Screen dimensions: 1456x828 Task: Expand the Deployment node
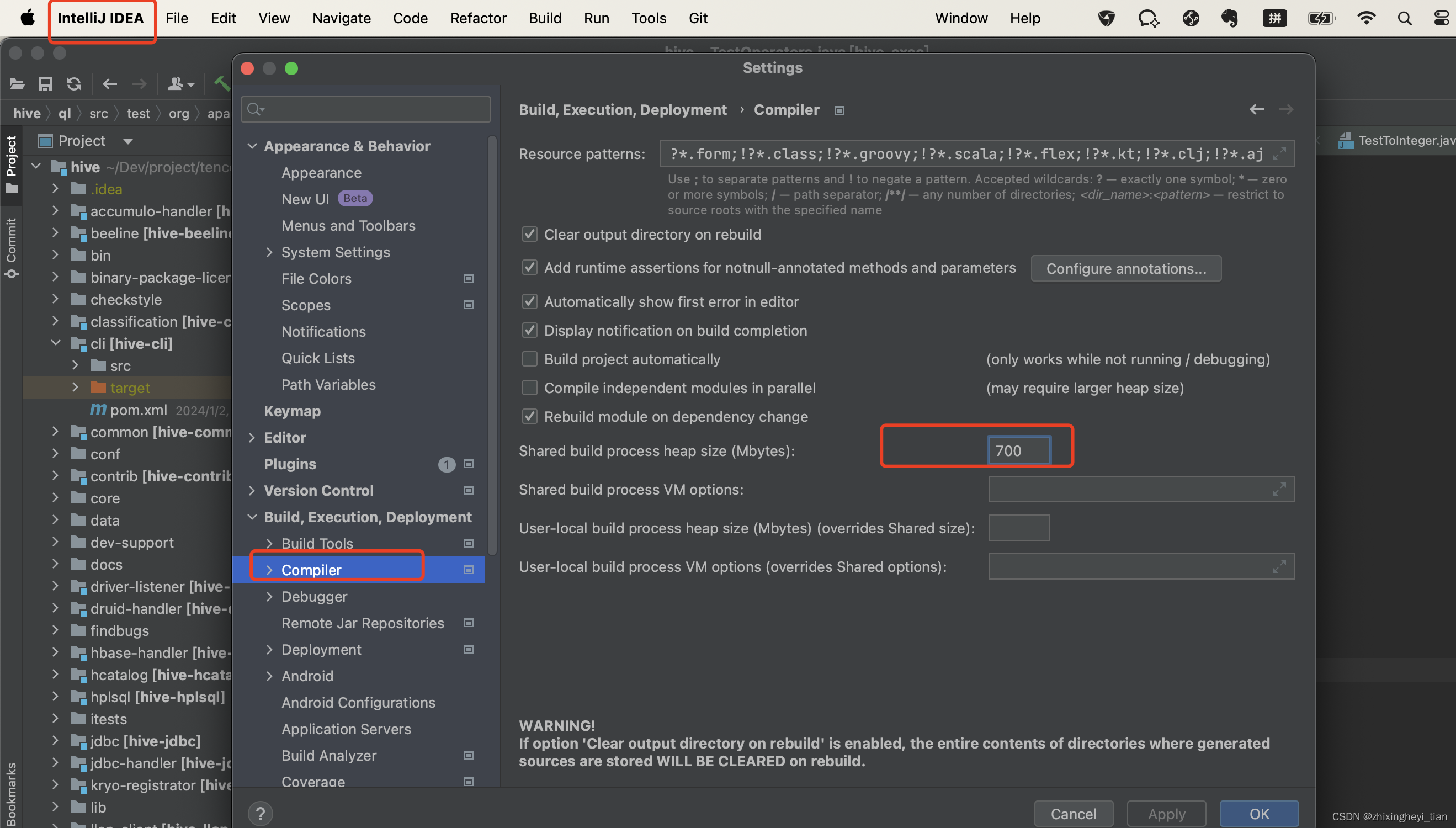click(269, 650)
